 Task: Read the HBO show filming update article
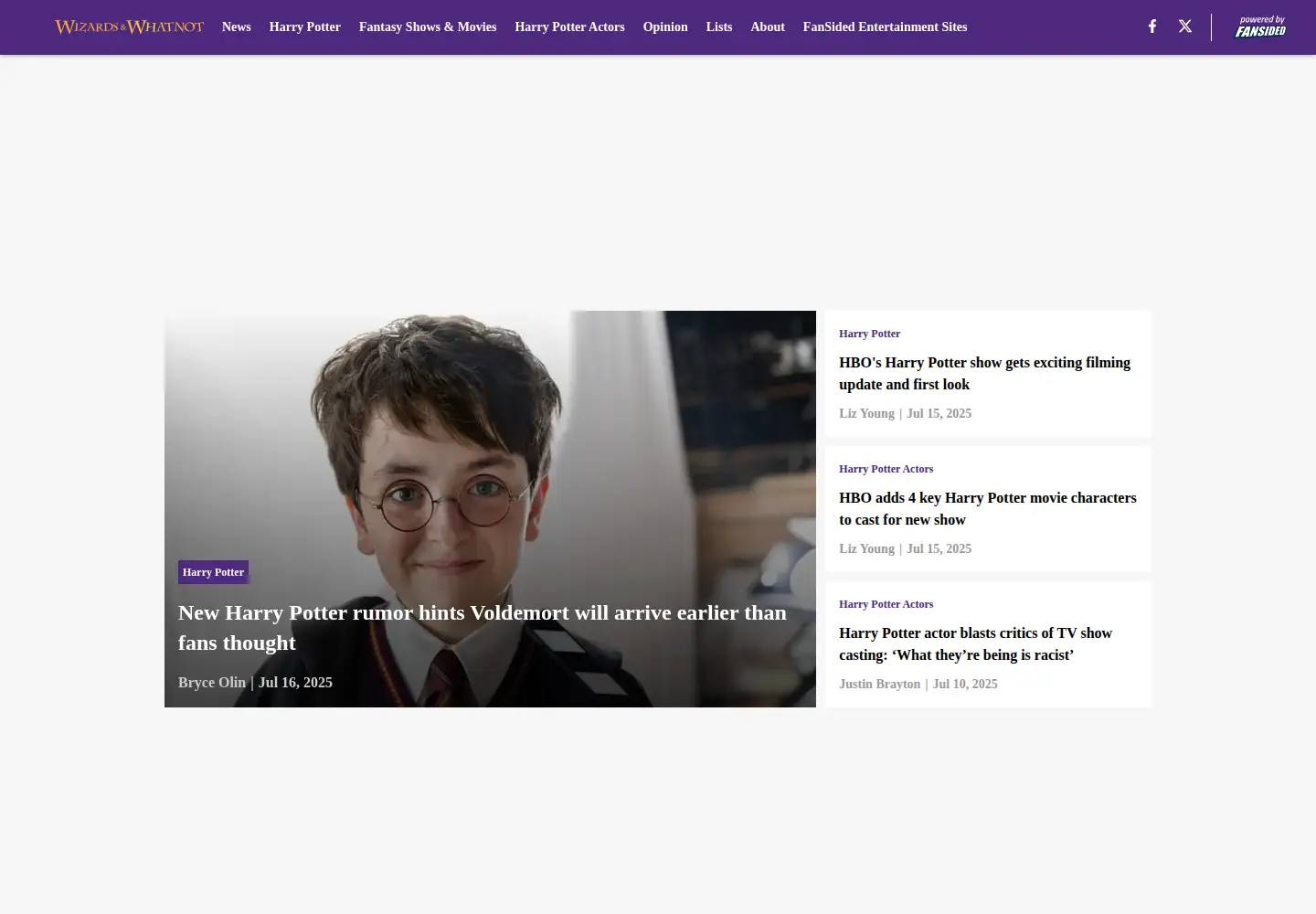click(x=985, y=374)
